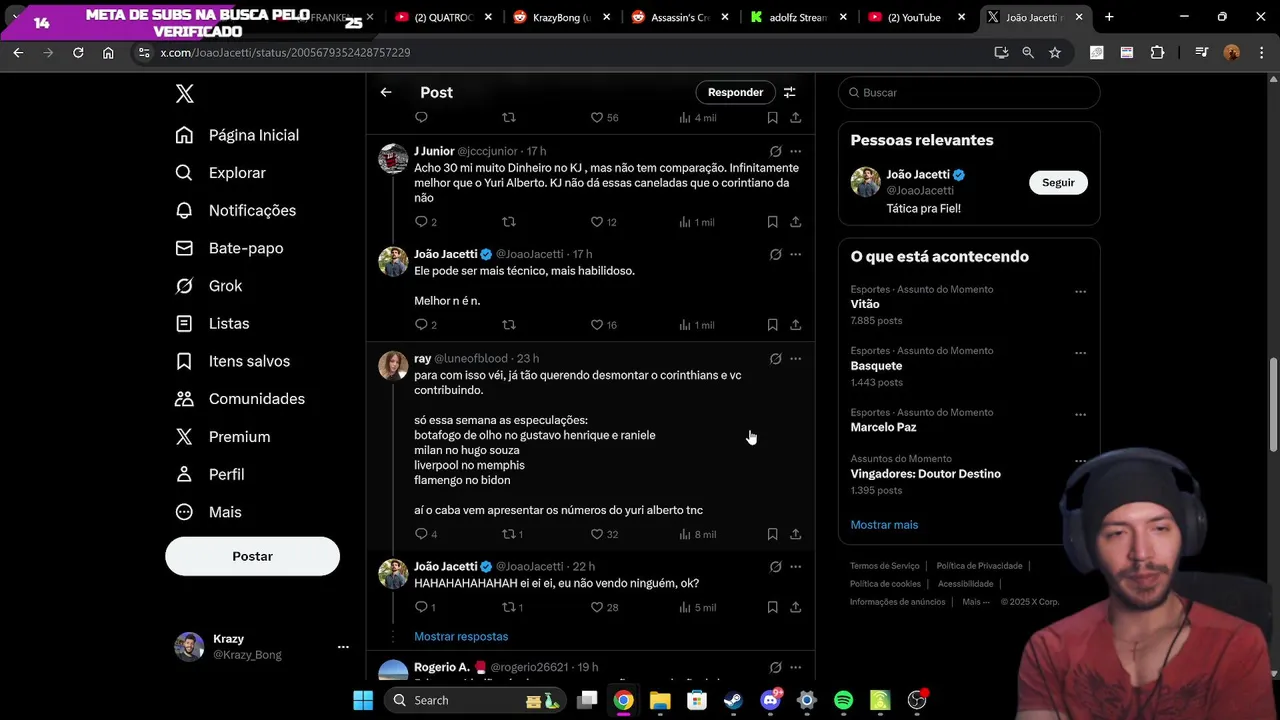Open more menu on 'Ele pode ser' reply
The width and height of the screenshot is (1280, 720).
click(796, 254)
